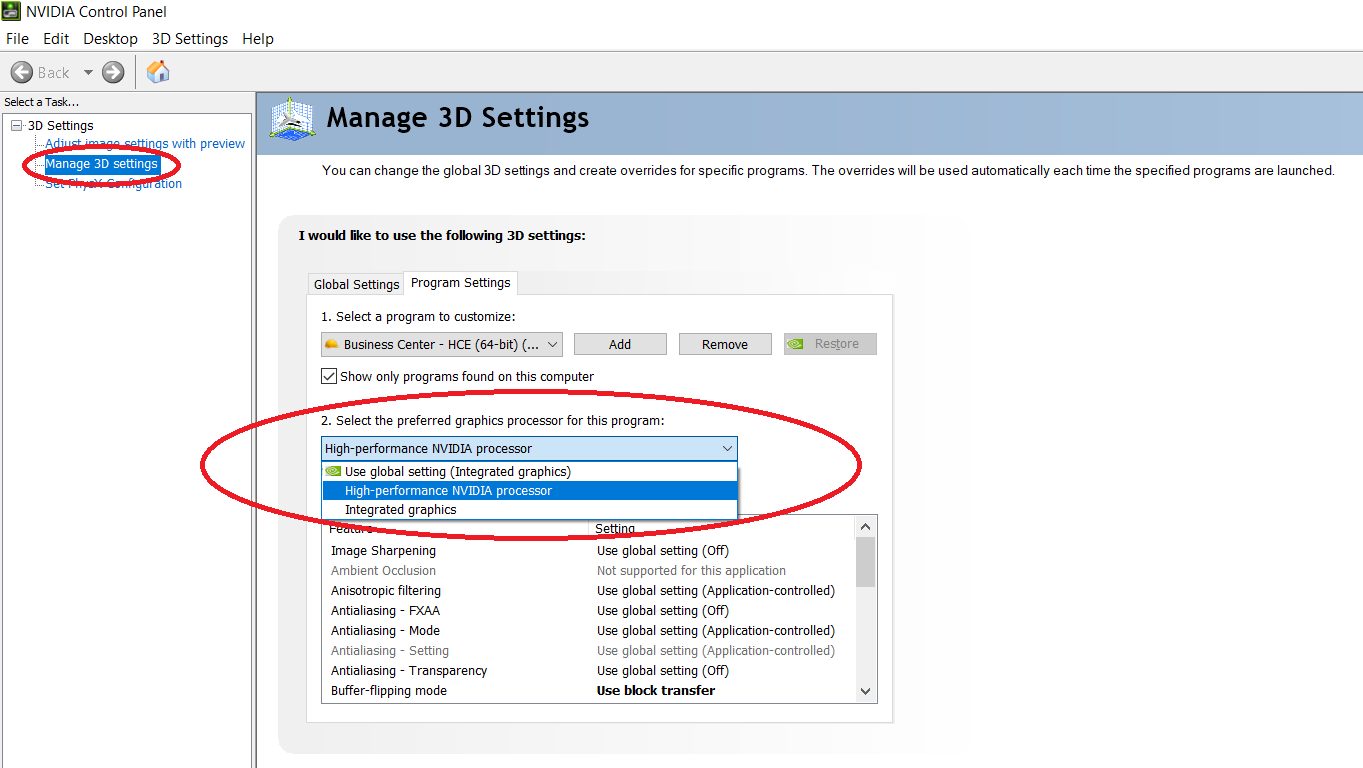This screenshot has height=768, width=1363.
Task: Open the Back history dropdown arrow
Action: (88, 72)
